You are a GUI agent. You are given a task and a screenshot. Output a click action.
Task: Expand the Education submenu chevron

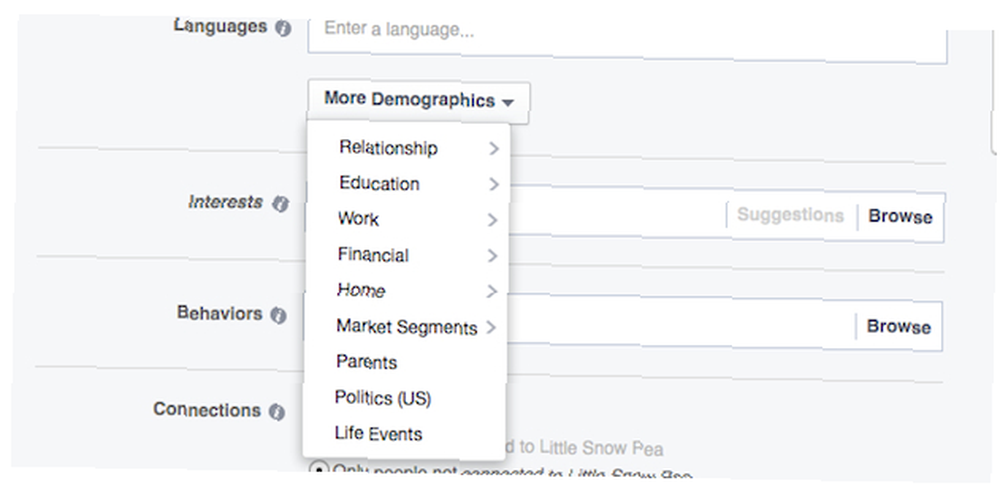coord(494,184)
